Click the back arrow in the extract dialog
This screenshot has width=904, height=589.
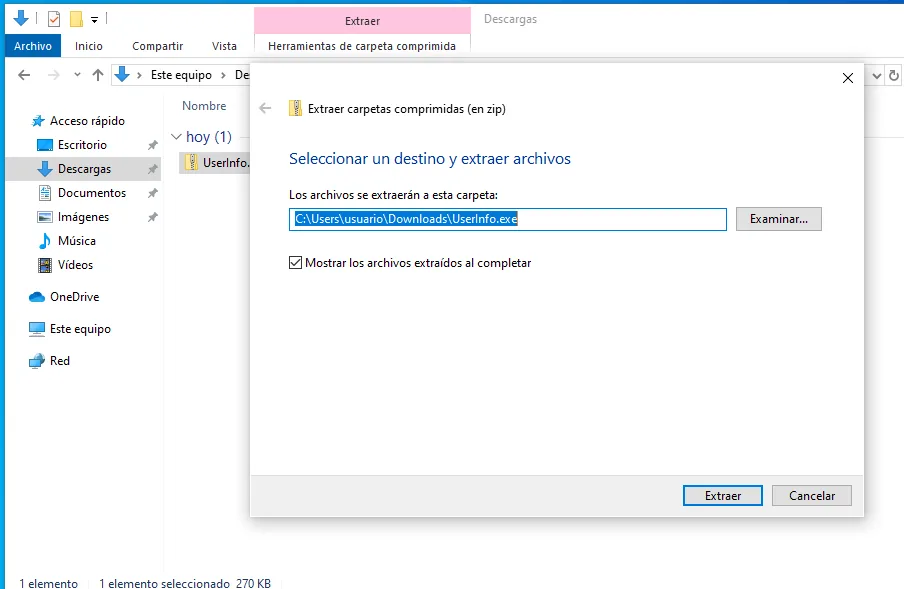pyautogui.click(x=265, y=108)
